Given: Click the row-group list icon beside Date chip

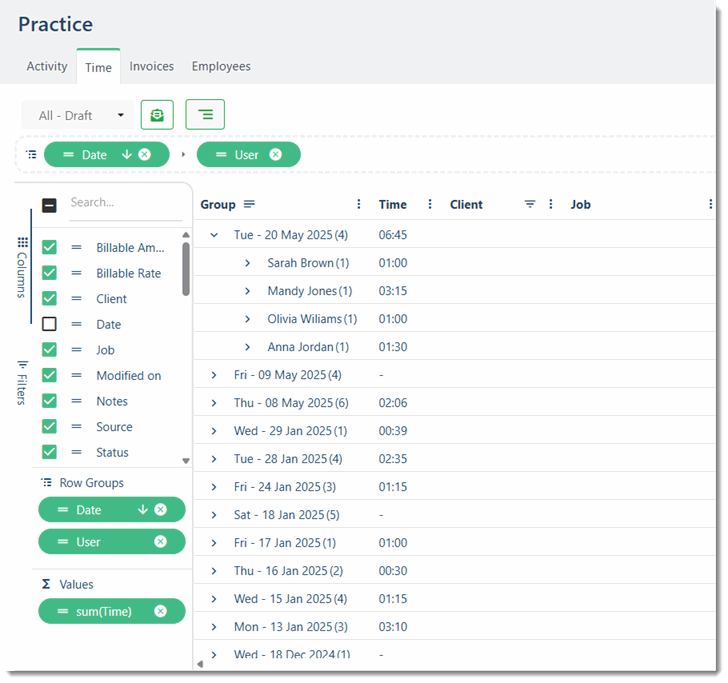Looking at the screenshot, I should click(31, 154).
